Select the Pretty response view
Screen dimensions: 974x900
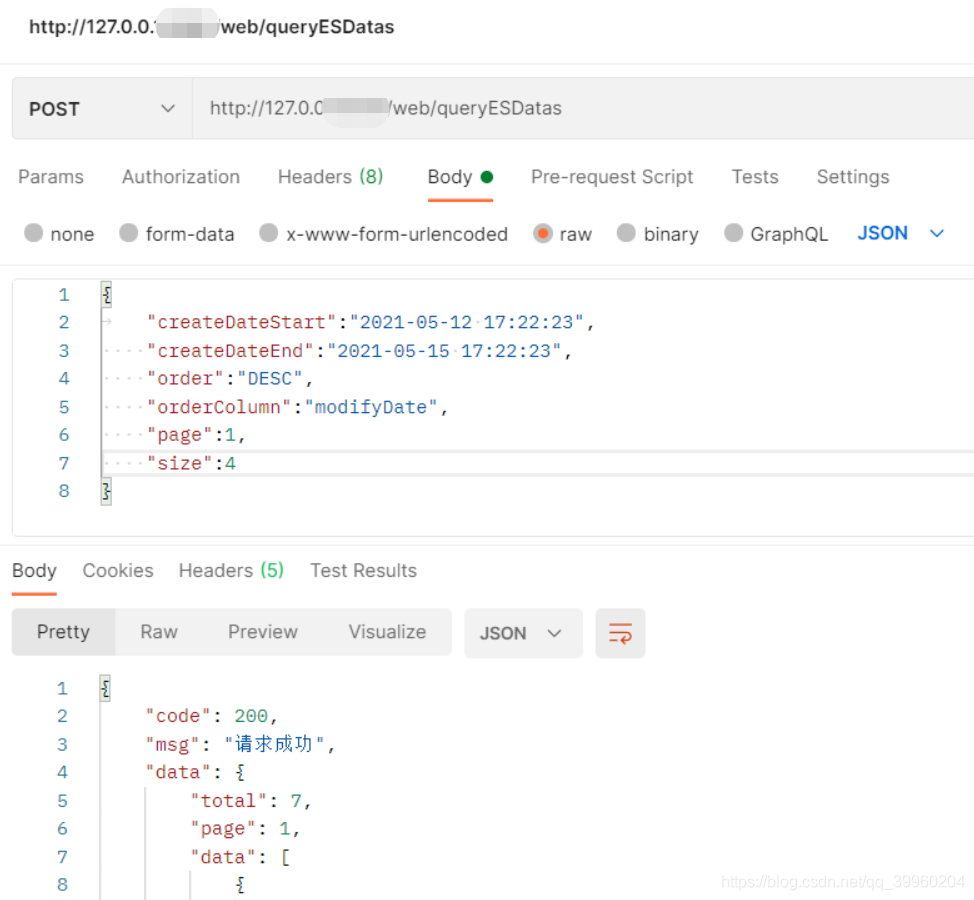tap(63, 632)
